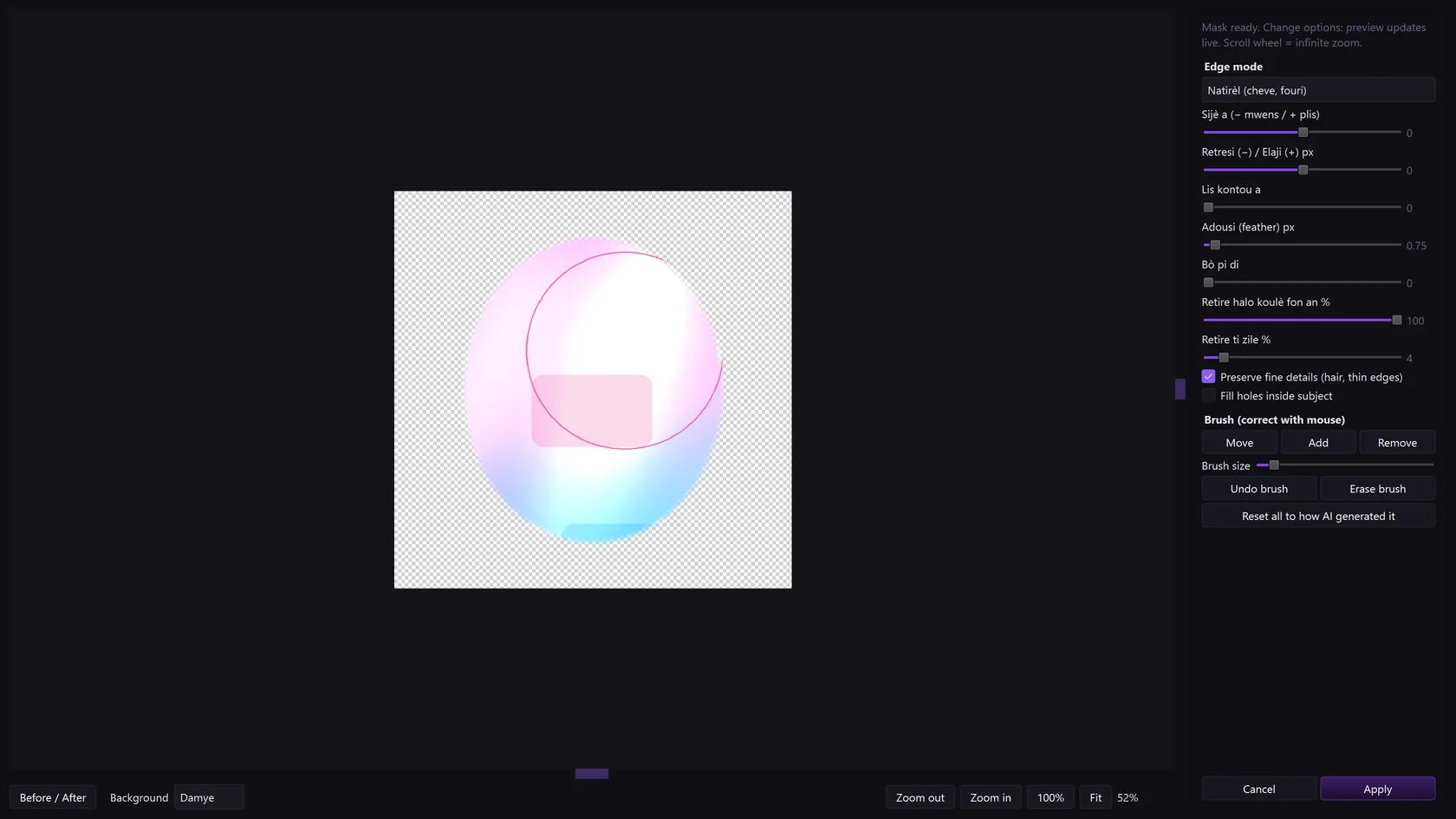Click the vertical scrollbar handle beside panel
1456x819 pixels.
tap(1180, 389)
